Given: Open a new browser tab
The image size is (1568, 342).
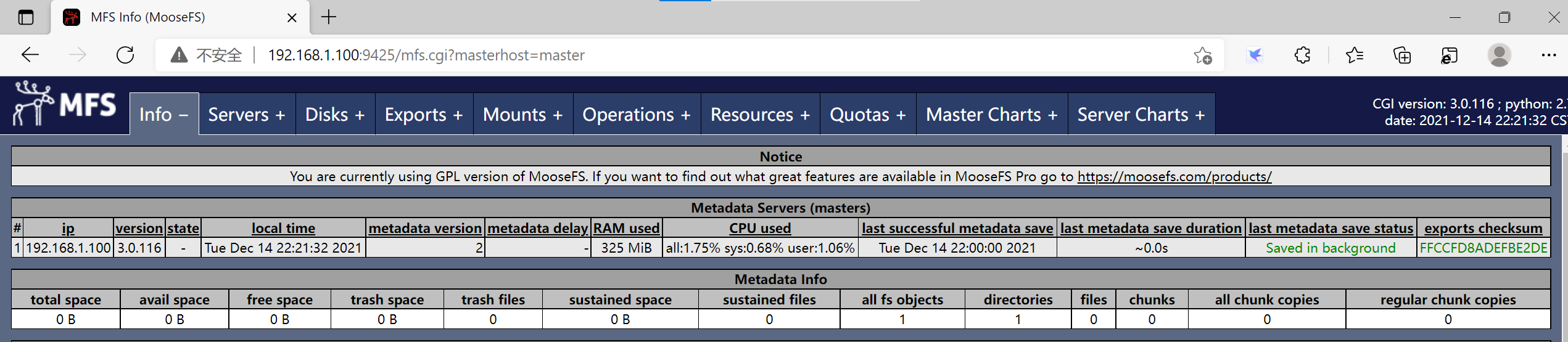Looking at the screenshot, I should (x=329, y=17).
